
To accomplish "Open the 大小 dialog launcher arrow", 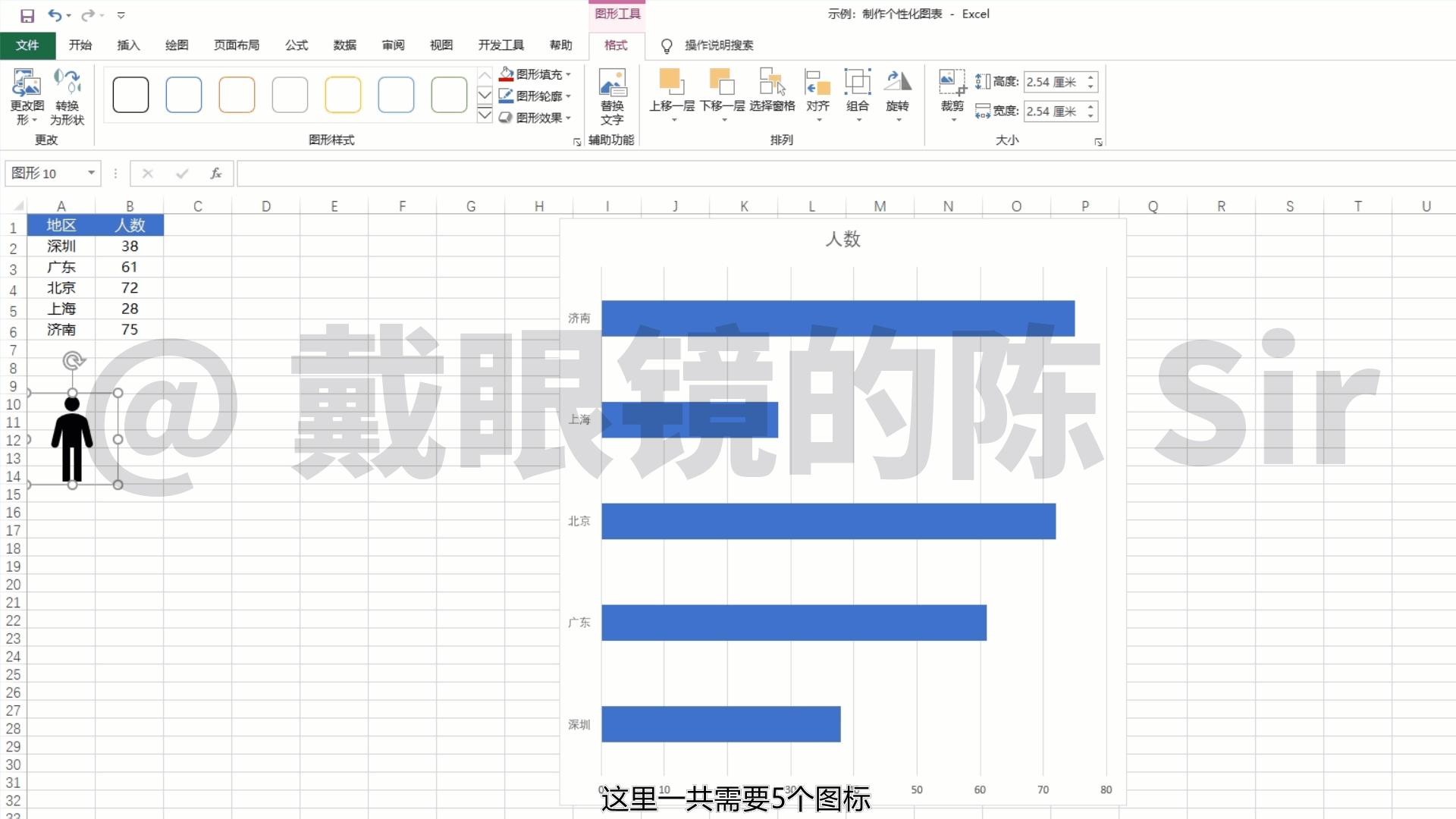I will pyautogui.click(x=1098, y=142).
